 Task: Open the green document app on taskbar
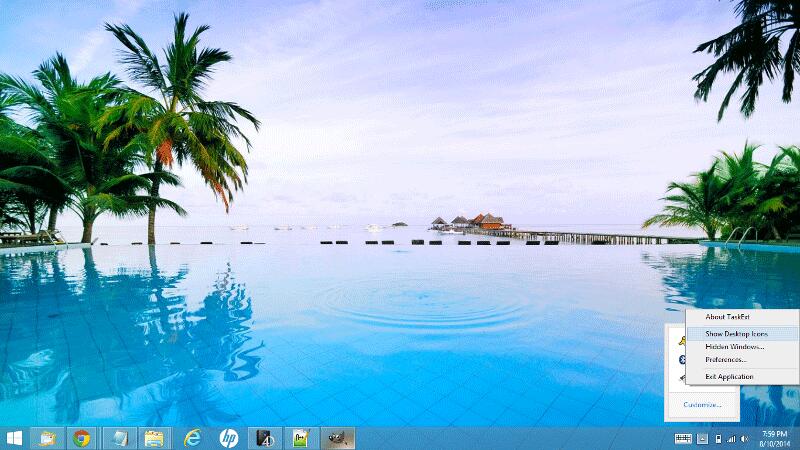[x=300, y=438]
